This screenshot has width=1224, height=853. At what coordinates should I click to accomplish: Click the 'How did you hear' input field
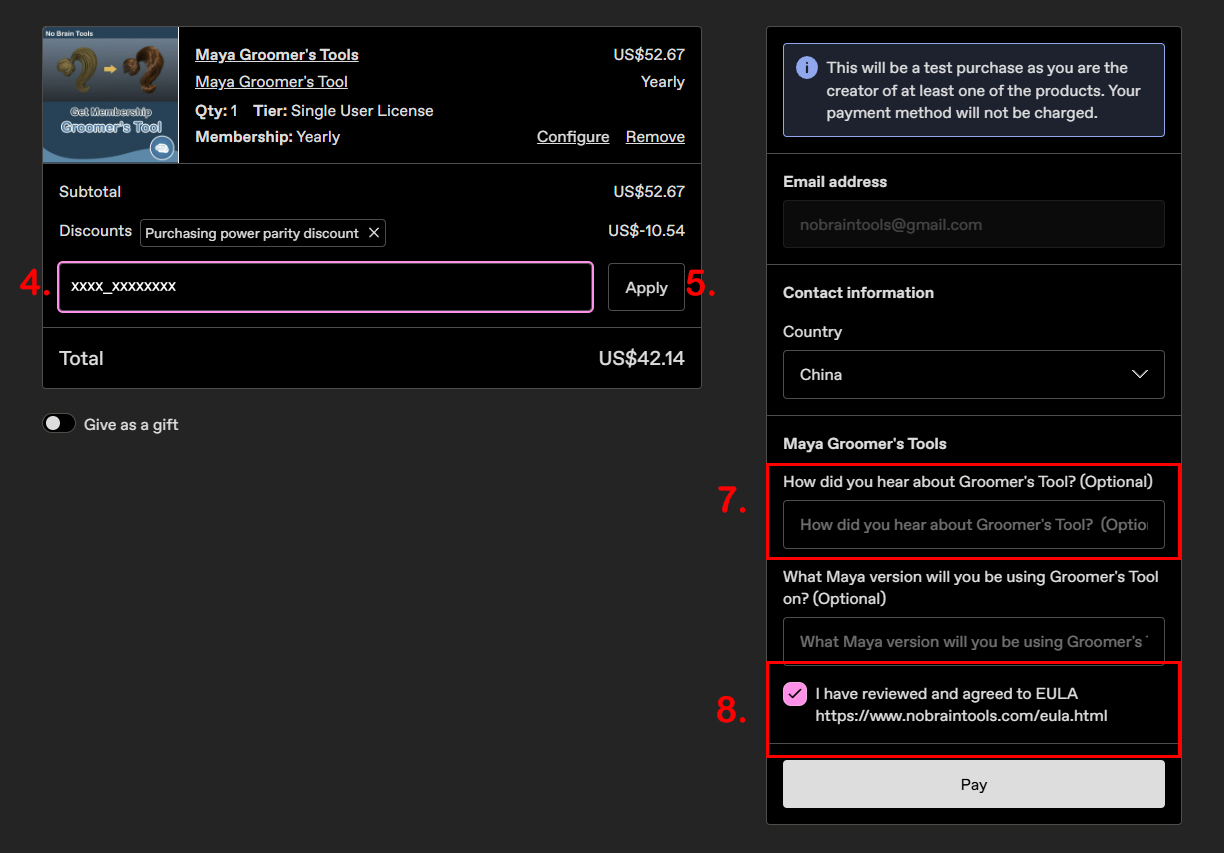point(973,524)
